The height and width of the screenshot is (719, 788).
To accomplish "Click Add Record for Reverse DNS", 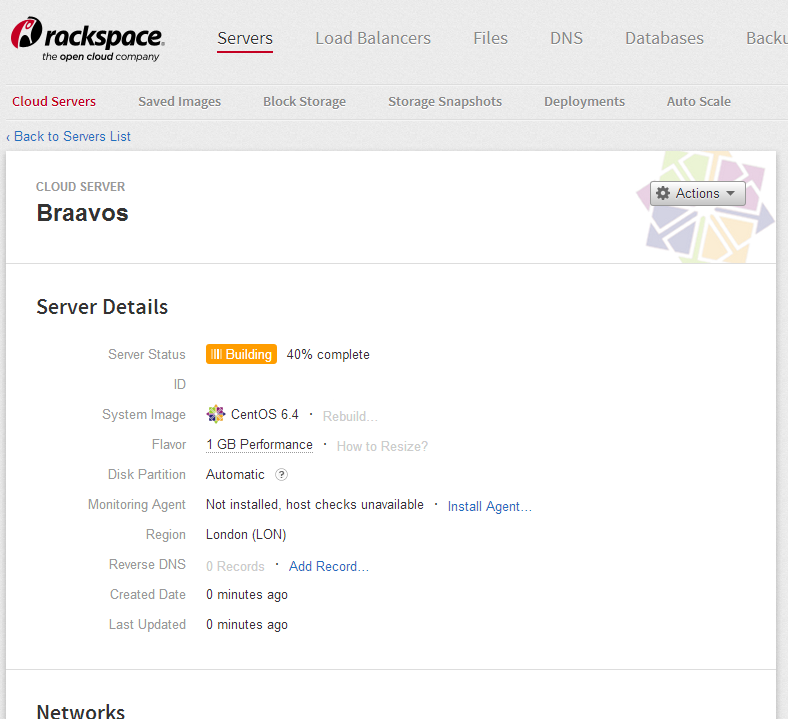I will tap(328, 566).
